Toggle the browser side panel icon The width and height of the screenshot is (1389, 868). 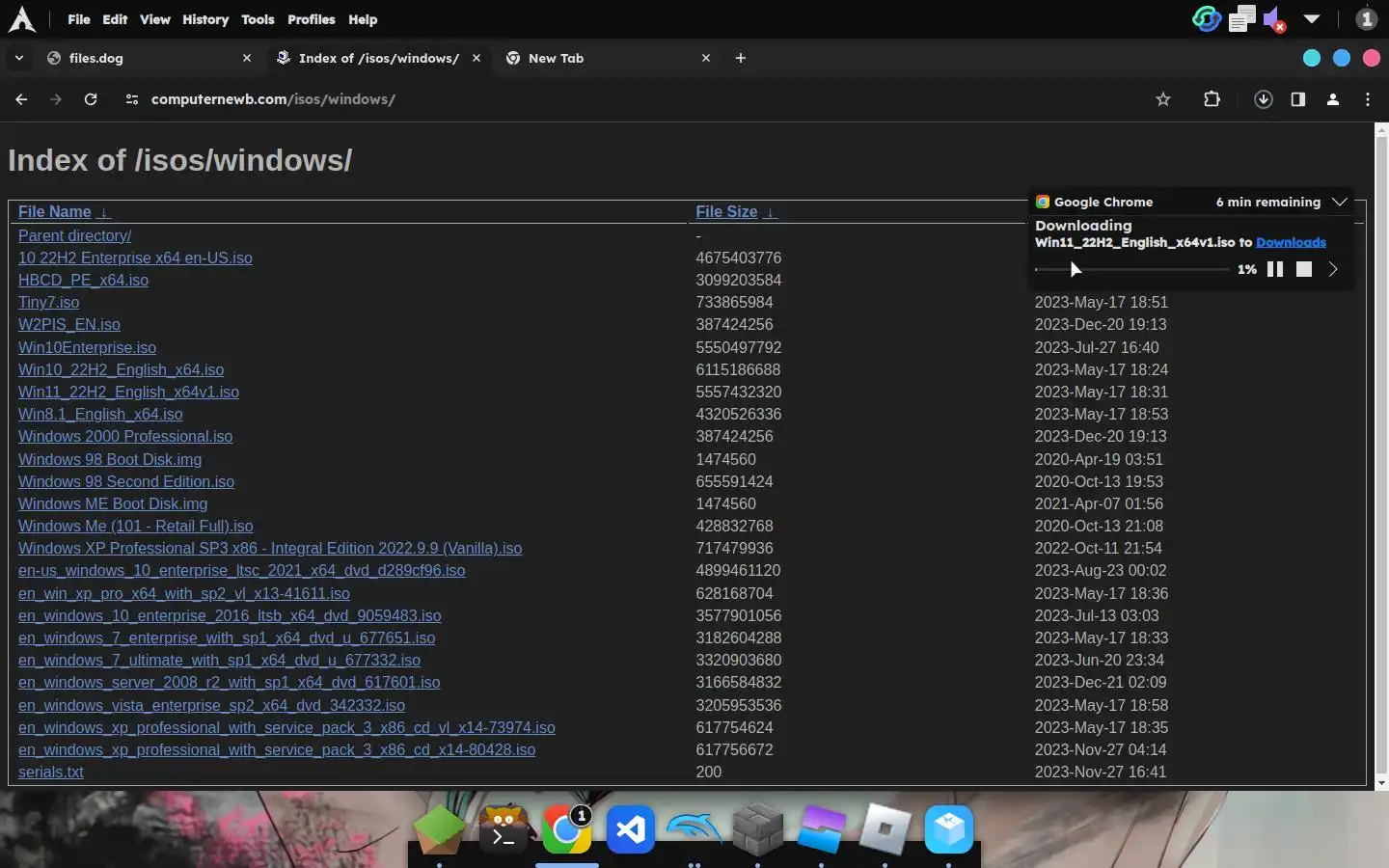pos(1298,99)
